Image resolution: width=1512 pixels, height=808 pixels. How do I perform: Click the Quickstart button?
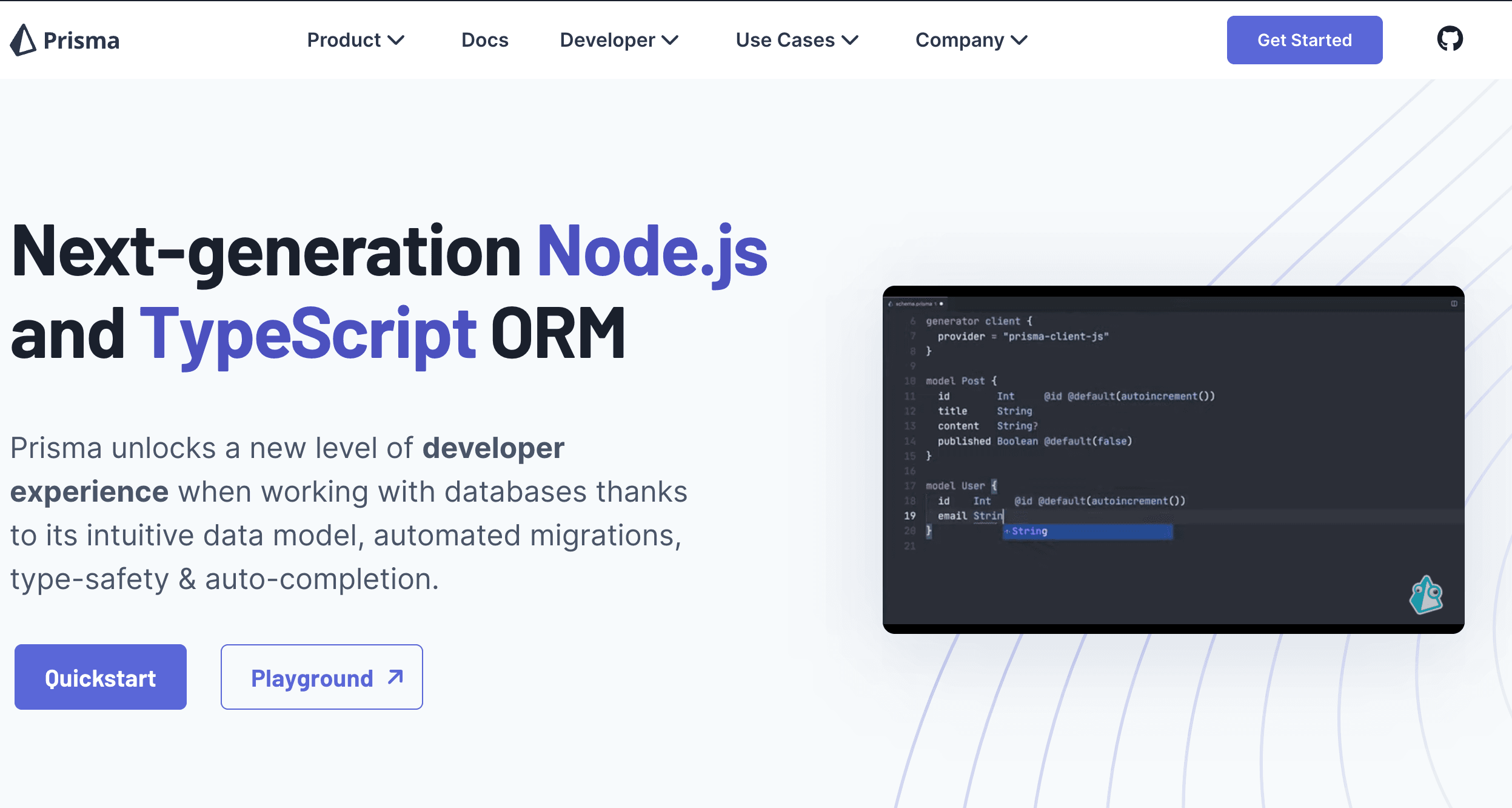click(x=101, y=677)
